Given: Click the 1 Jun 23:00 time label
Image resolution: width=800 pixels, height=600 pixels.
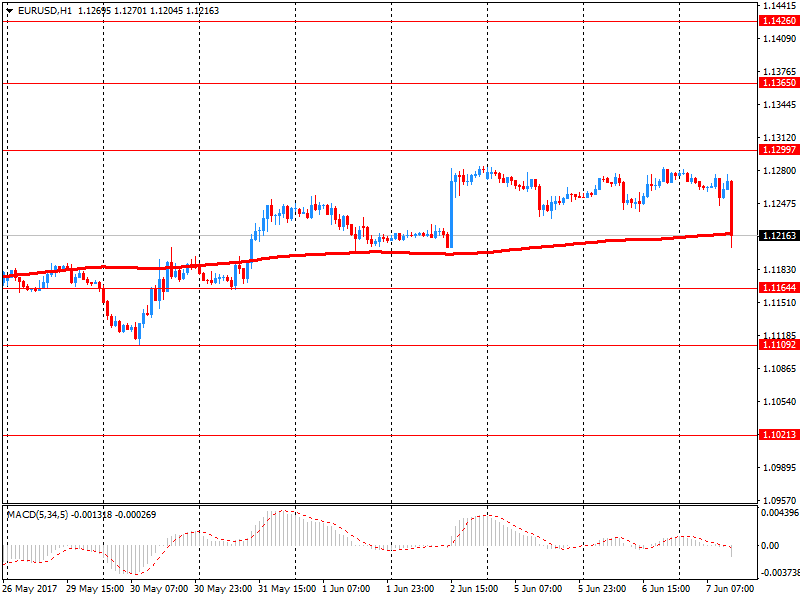Looking at the screenshot, I should [410, 589].
